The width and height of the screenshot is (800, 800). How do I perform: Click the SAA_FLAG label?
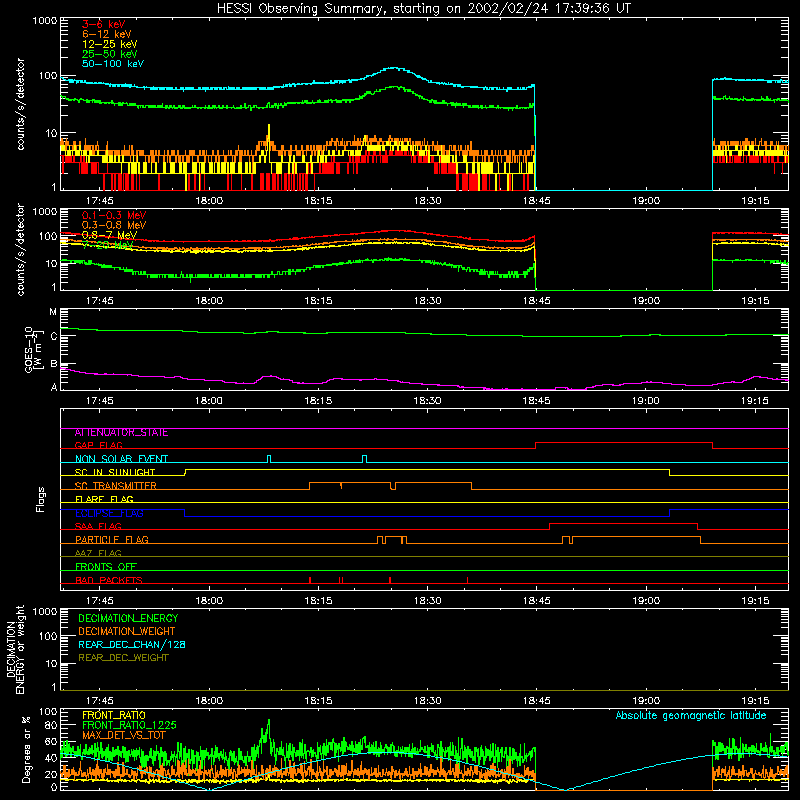click(x=98, y=526)
